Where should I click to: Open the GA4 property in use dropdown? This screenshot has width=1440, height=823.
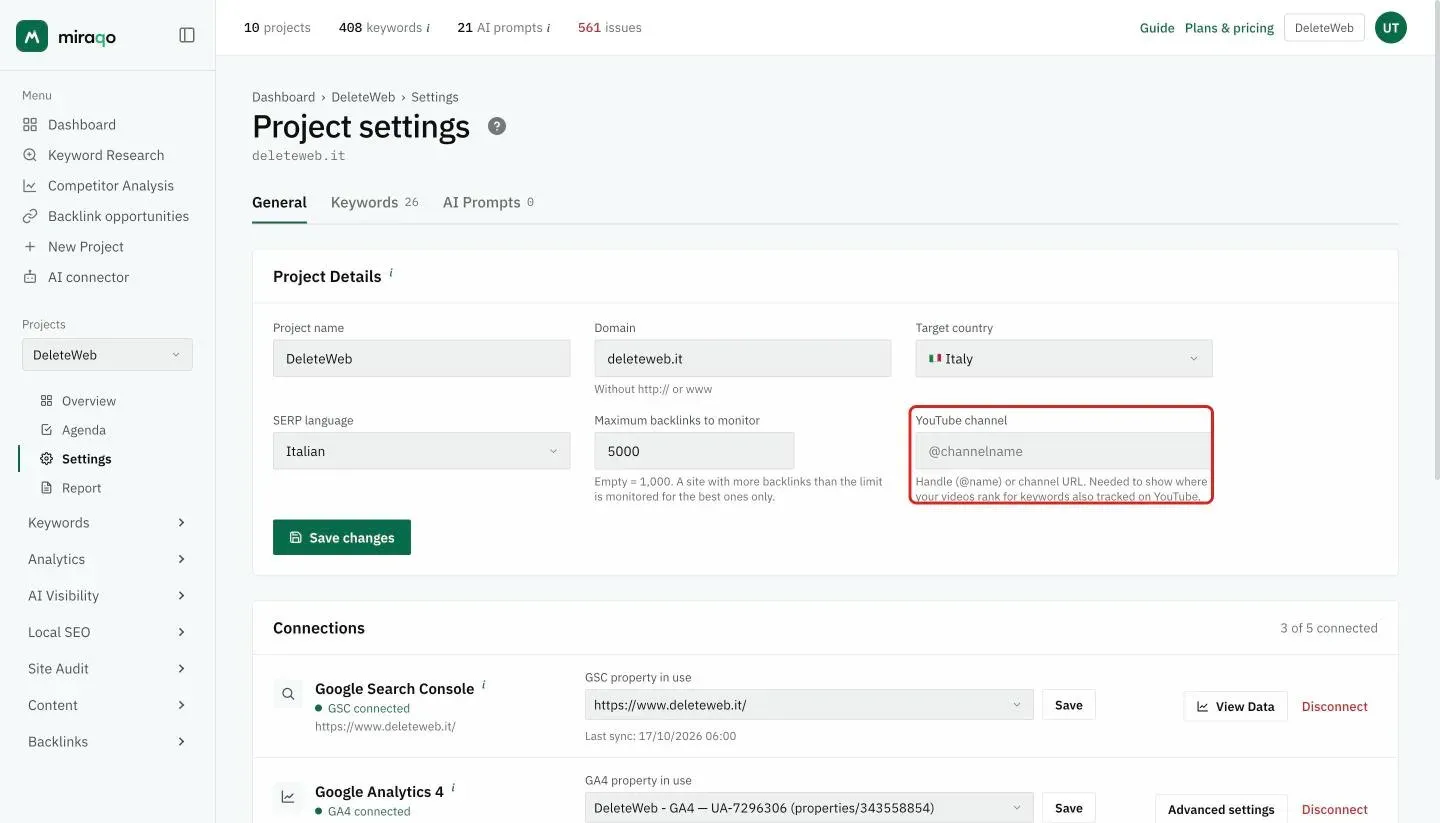[x=809, y=808]
